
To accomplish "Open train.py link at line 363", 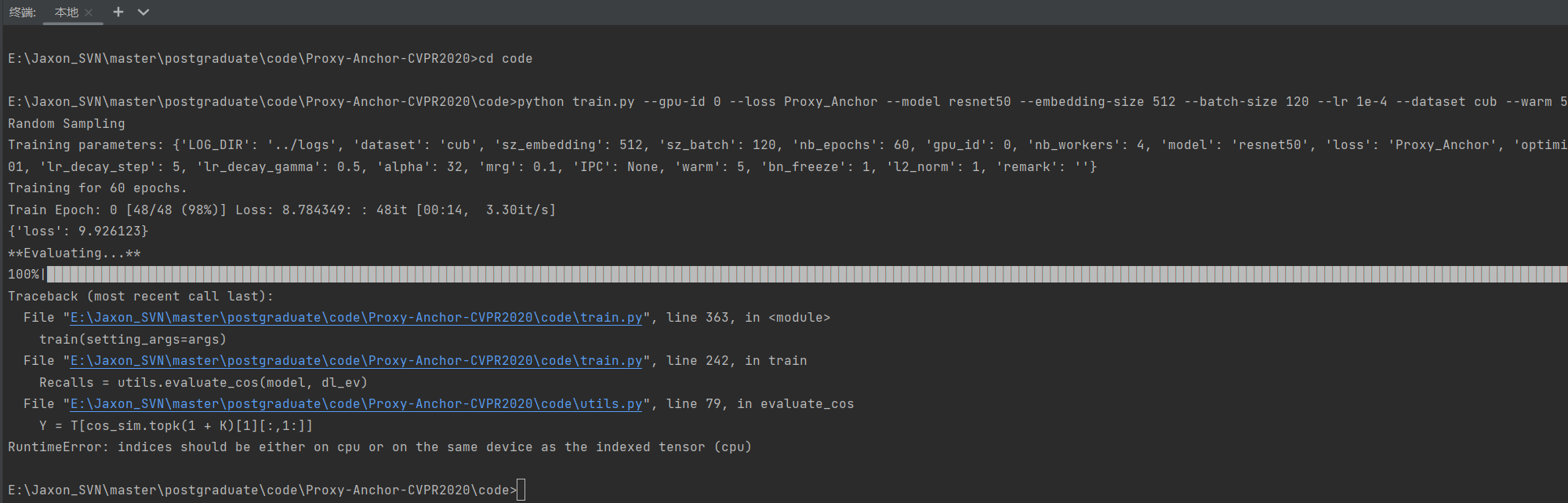I will pos(357,318).
